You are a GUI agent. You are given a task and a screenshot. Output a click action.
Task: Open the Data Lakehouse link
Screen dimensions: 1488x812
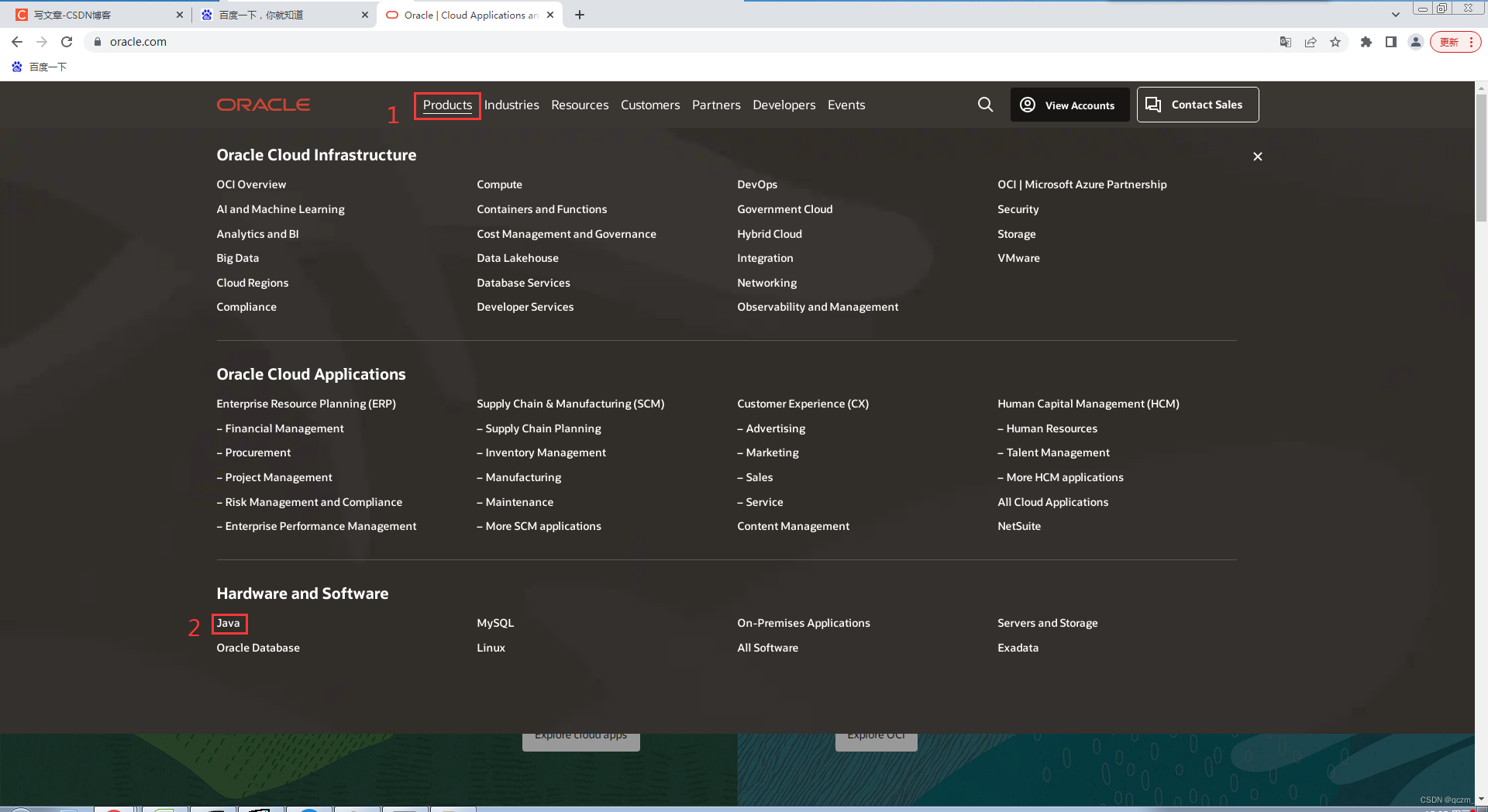pyautogui.click(x=518, y=258)
